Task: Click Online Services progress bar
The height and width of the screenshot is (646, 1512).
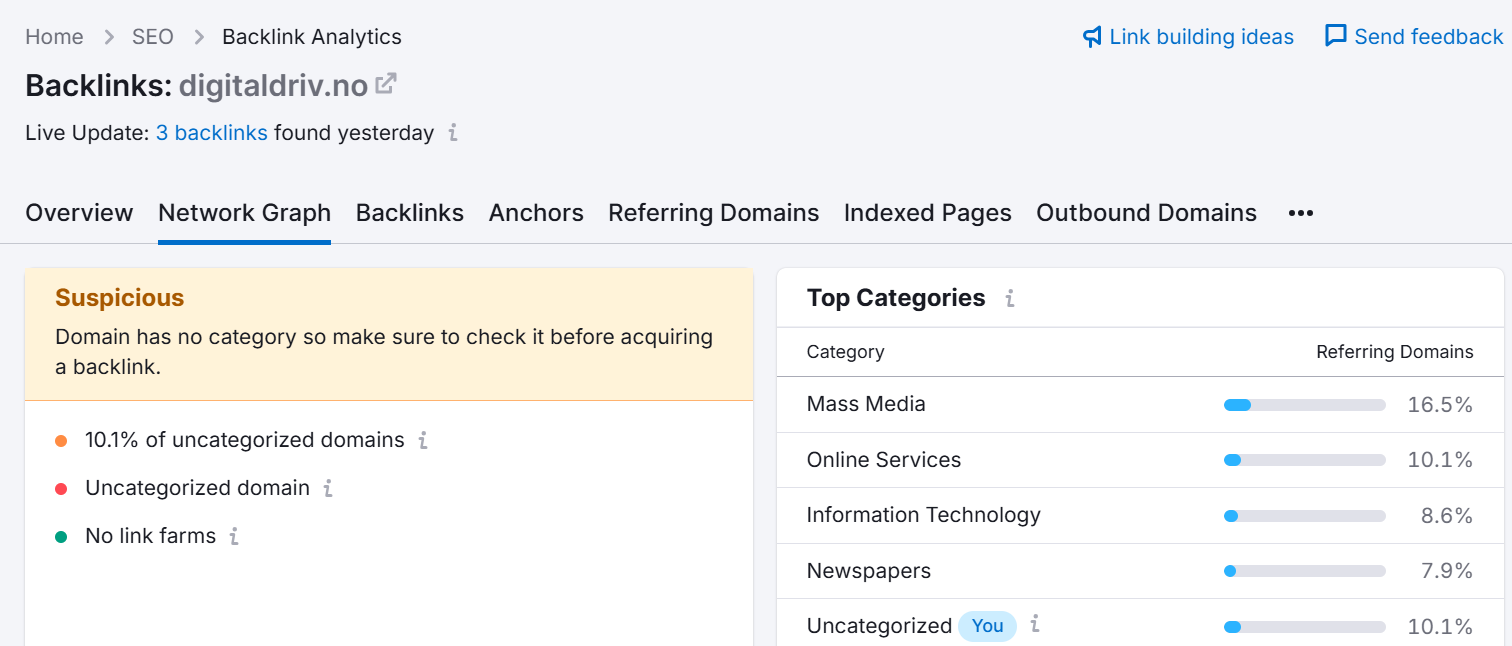Action: [1305, 460]
